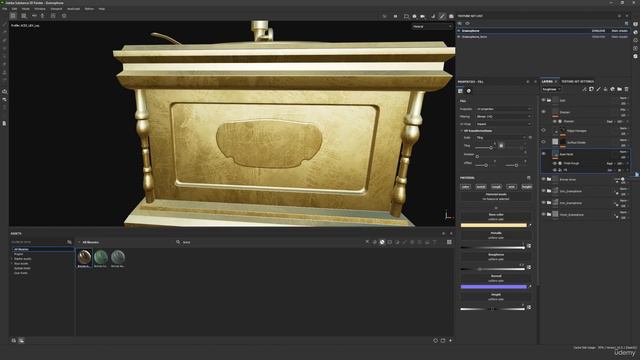
Task: Toggle the metal channel button
Action: [481, 187]
